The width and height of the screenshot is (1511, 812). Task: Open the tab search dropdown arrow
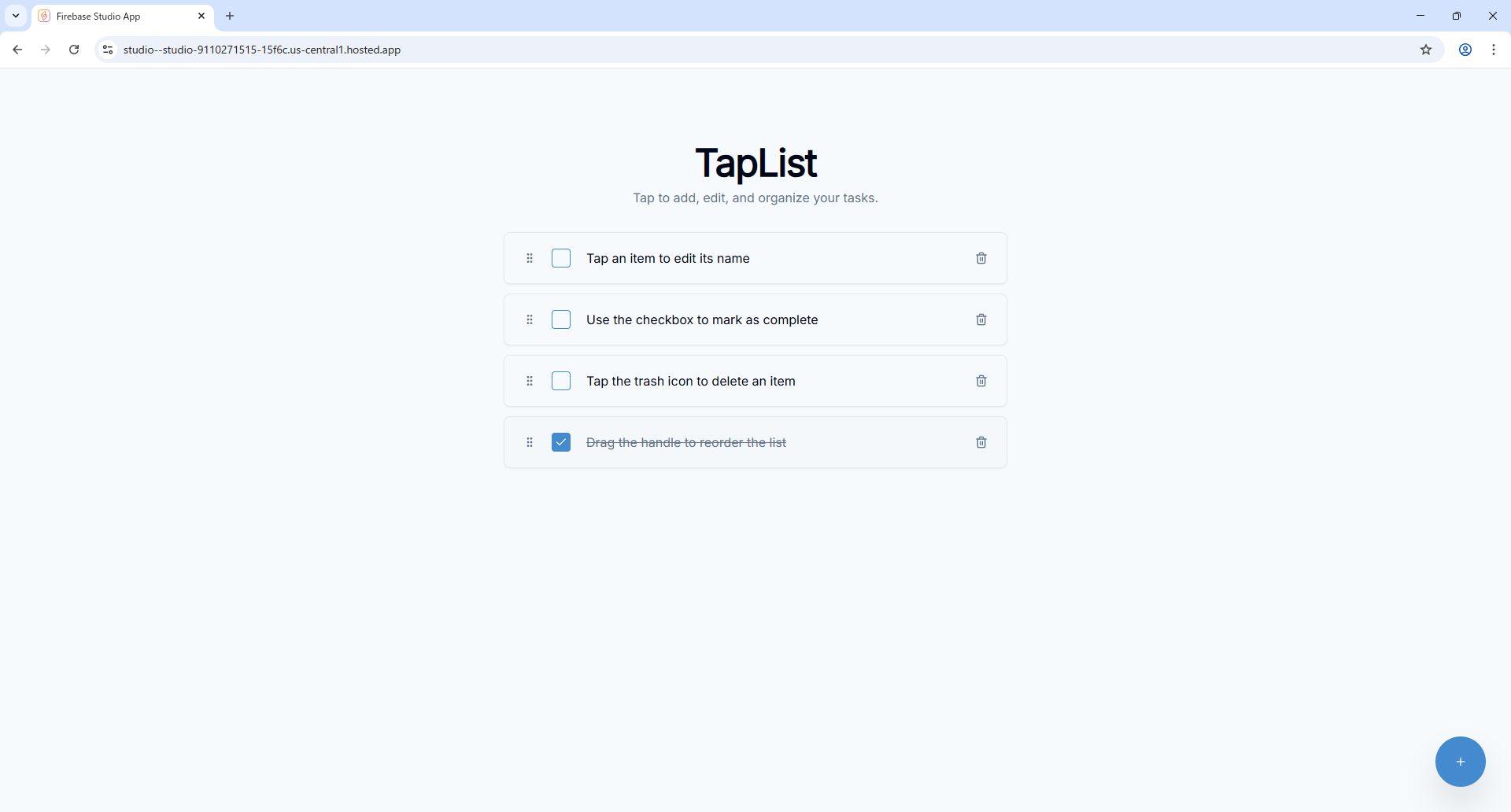pyautogui.click(x=15, y=15)
